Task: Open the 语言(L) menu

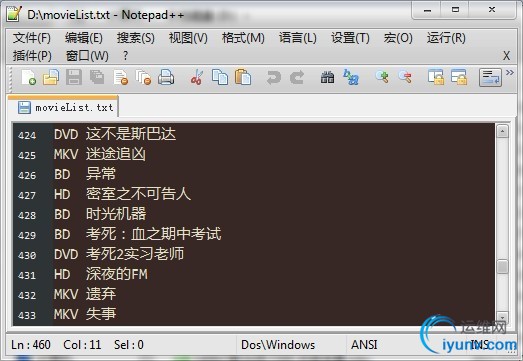Action: click(x=298, y=38)
